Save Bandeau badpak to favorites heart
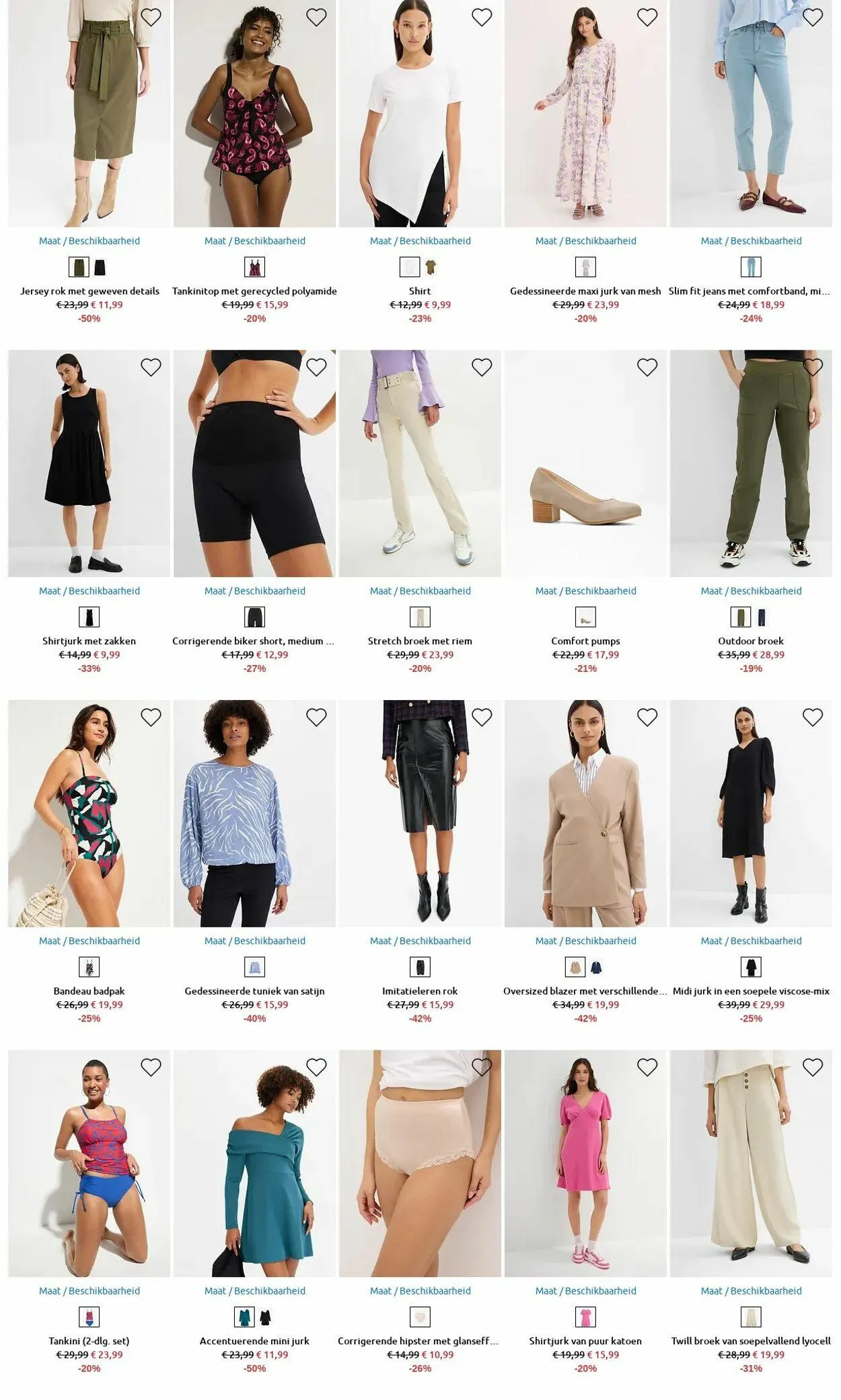The height and width of the screenshot is (1400, 841). (x=151, y=717)
